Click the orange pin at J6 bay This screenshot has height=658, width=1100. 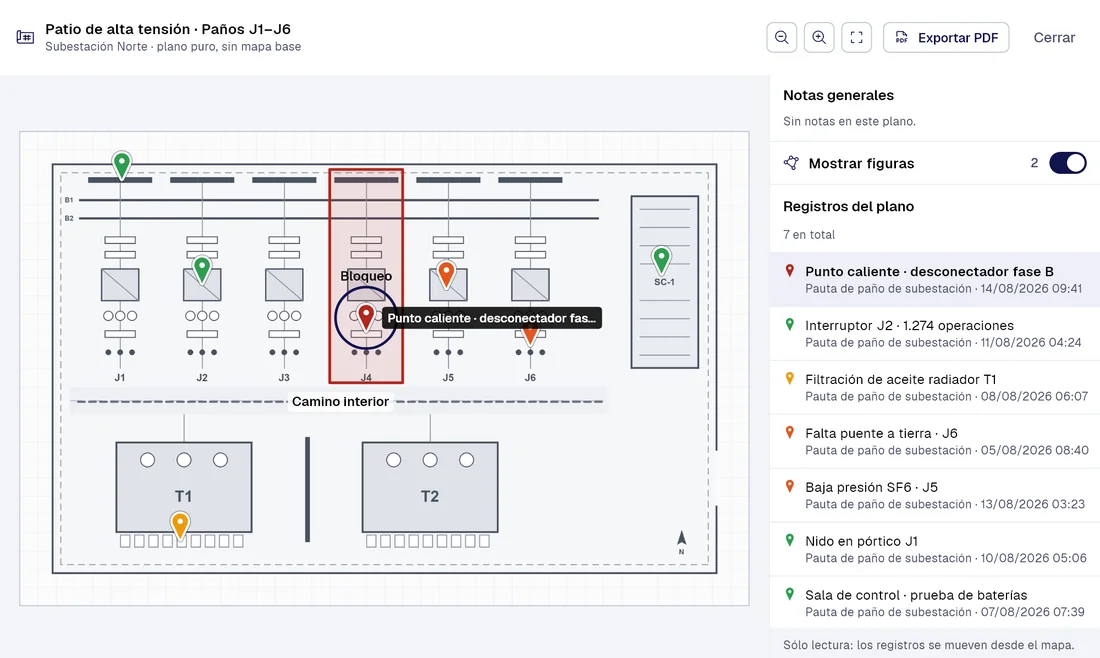point(530,334)
